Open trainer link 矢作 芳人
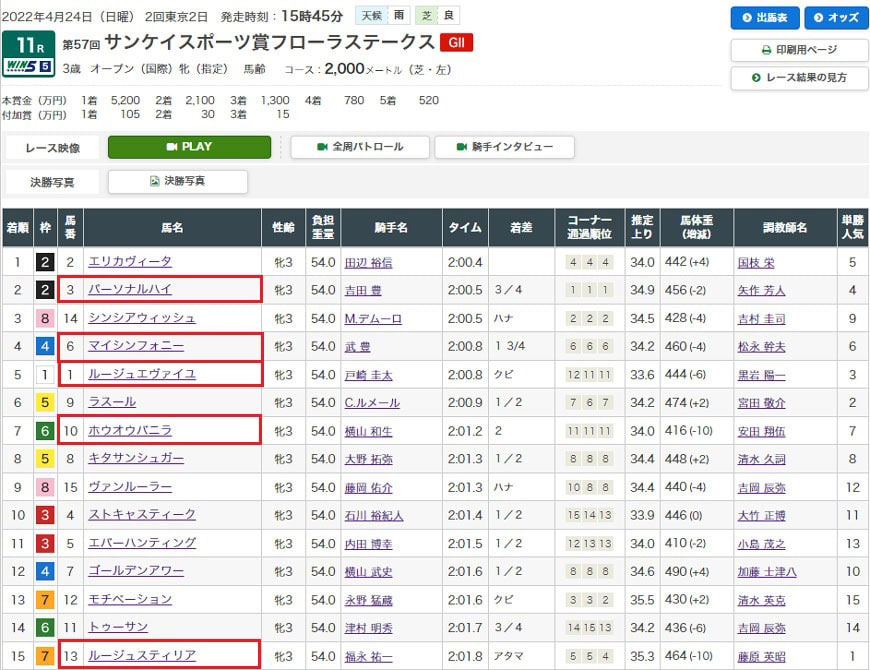 pos(760,290)
